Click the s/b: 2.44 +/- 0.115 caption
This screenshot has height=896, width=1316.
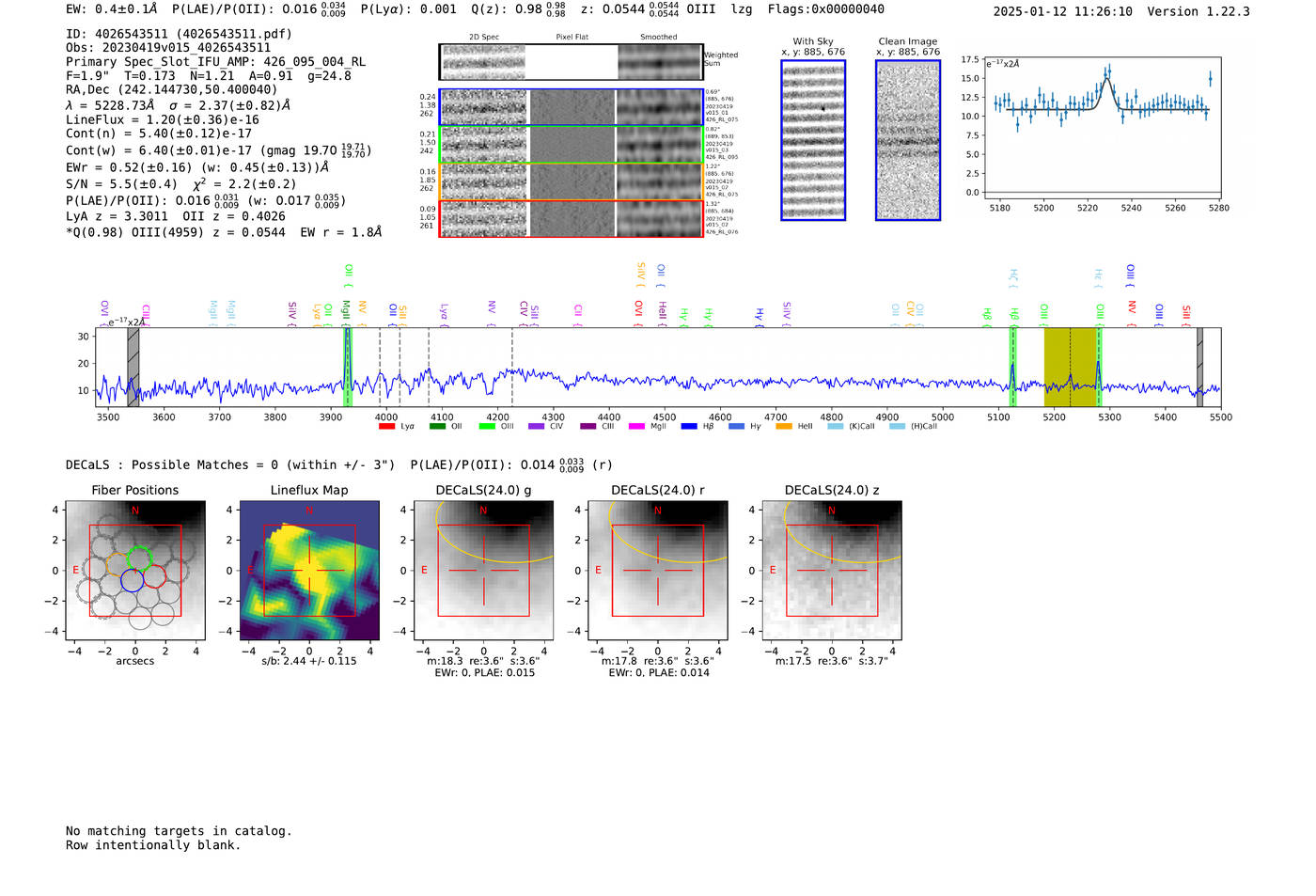click(309, 661)
